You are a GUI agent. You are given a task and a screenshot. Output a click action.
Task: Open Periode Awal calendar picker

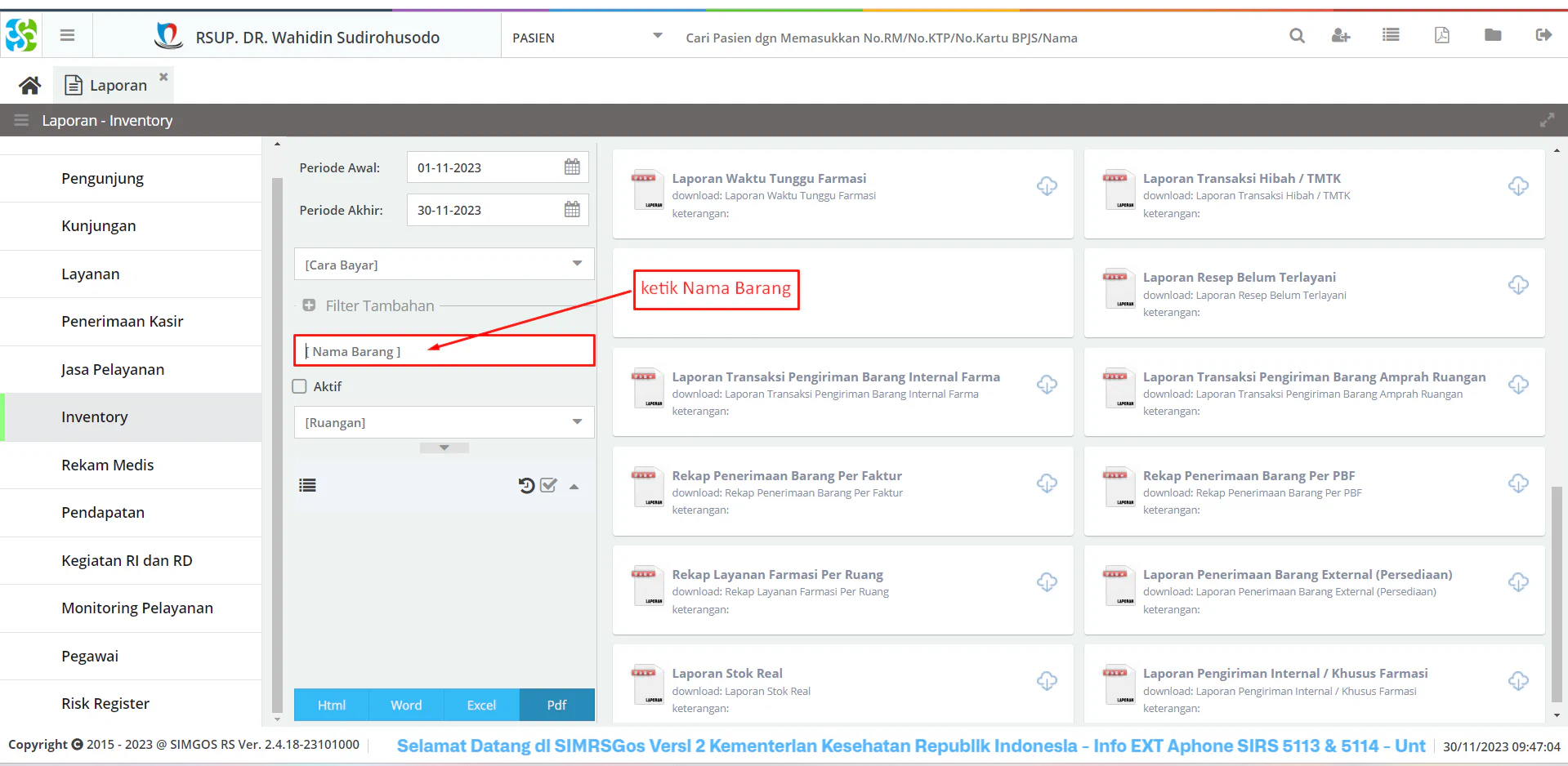(572, 167)
